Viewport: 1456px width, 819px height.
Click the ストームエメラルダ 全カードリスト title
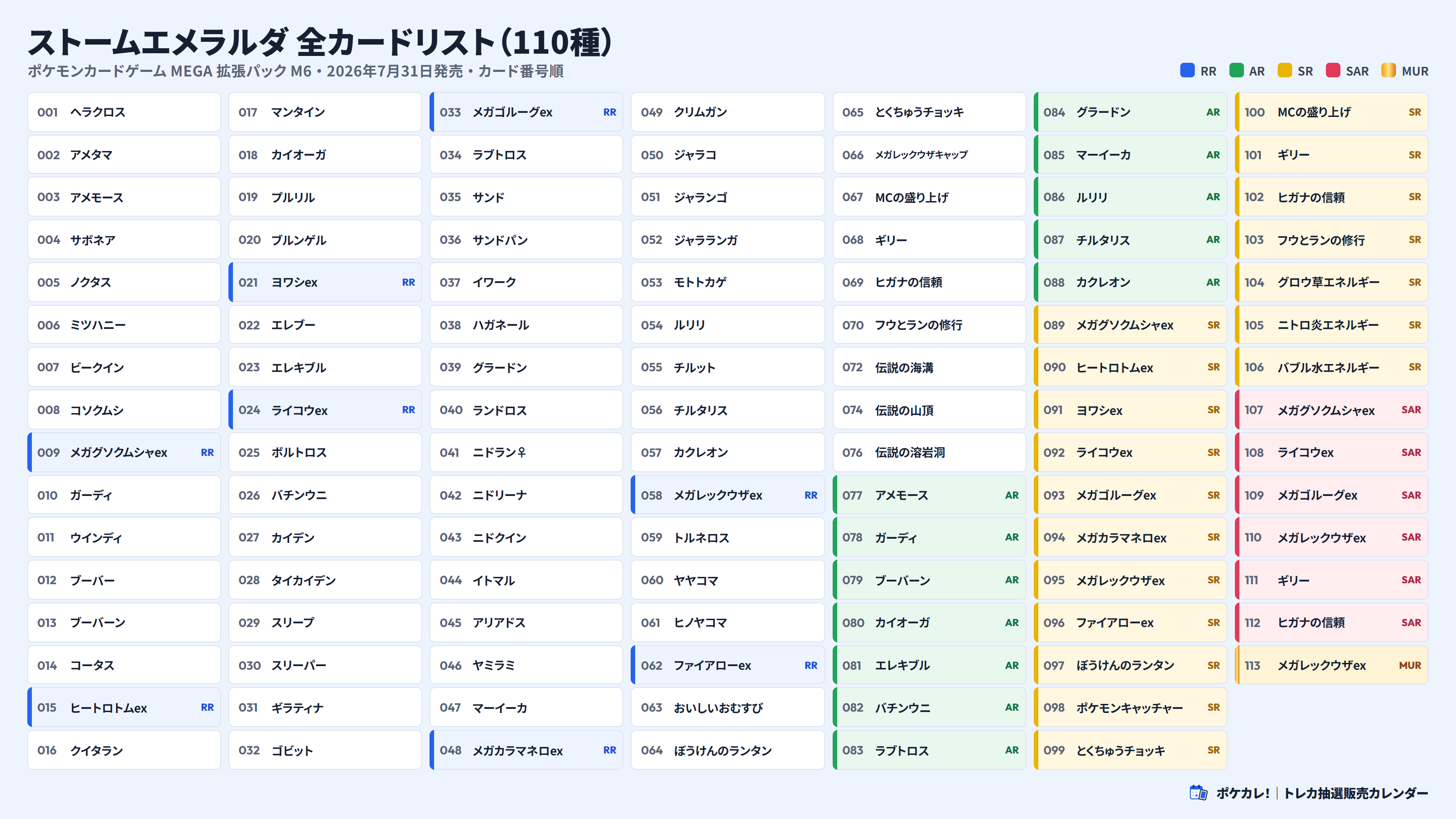(319, 42)
